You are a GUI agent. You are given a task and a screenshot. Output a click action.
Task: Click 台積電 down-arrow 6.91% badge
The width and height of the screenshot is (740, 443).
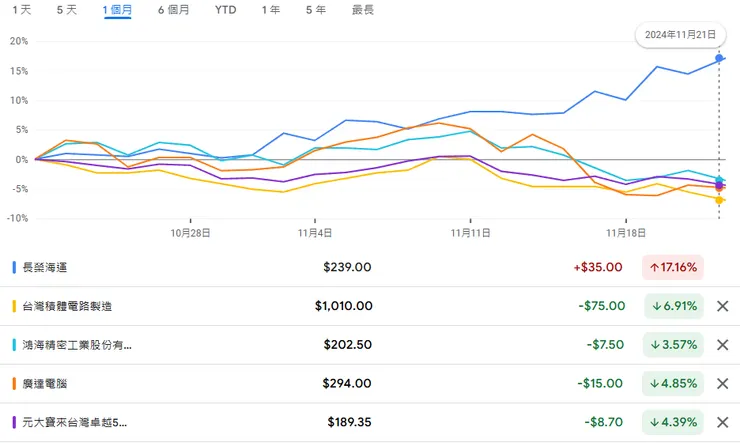(x=675, y=306)
